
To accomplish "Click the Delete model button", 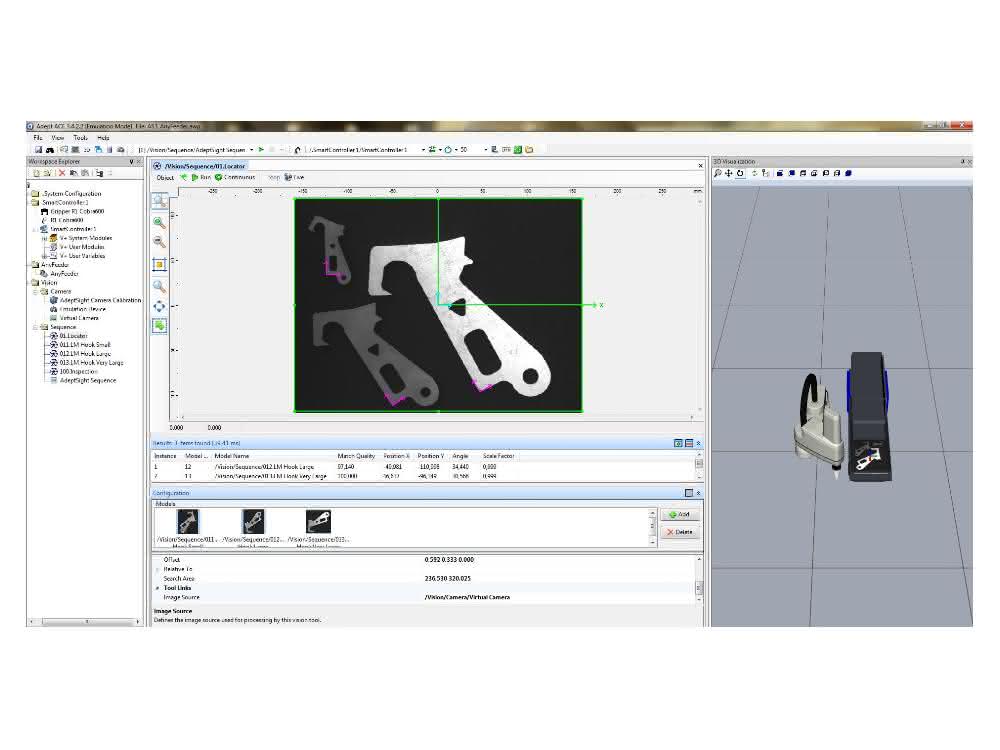I will 680,532.
